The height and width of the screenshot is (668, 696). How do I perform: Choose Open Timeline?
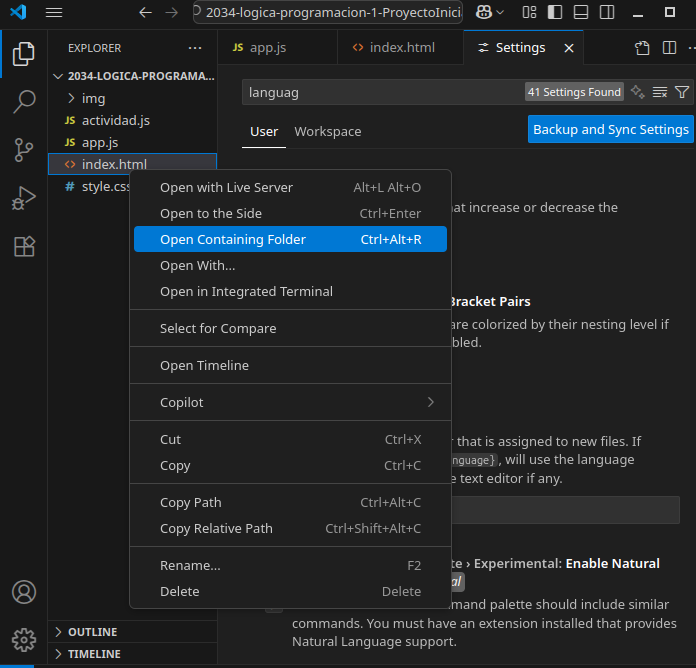pyautogui.click(x=290, y=365)
